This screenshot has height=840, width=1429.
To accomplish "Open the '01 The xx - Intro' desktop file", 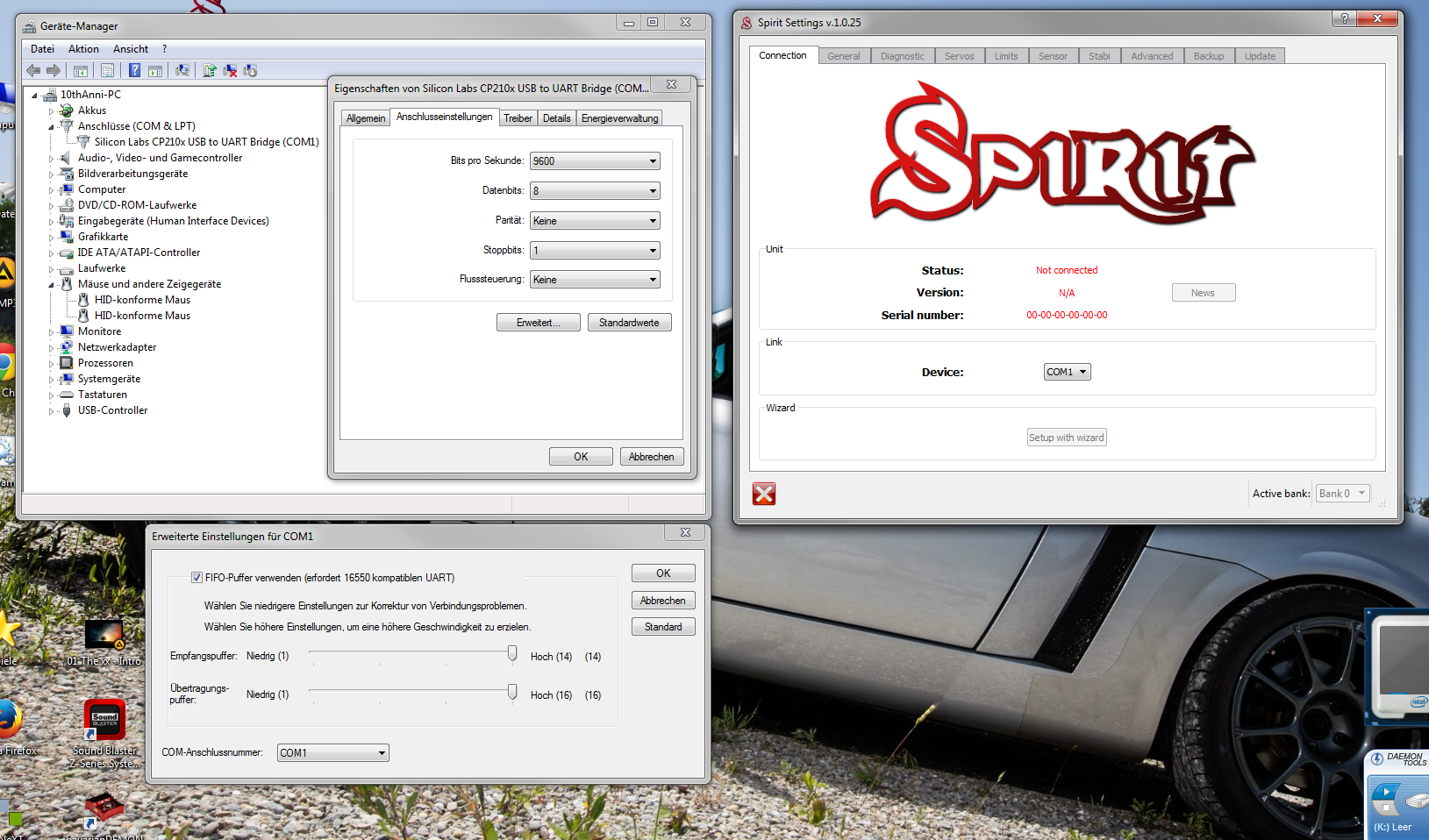I will pyautogui.click(x=104, y=635).
